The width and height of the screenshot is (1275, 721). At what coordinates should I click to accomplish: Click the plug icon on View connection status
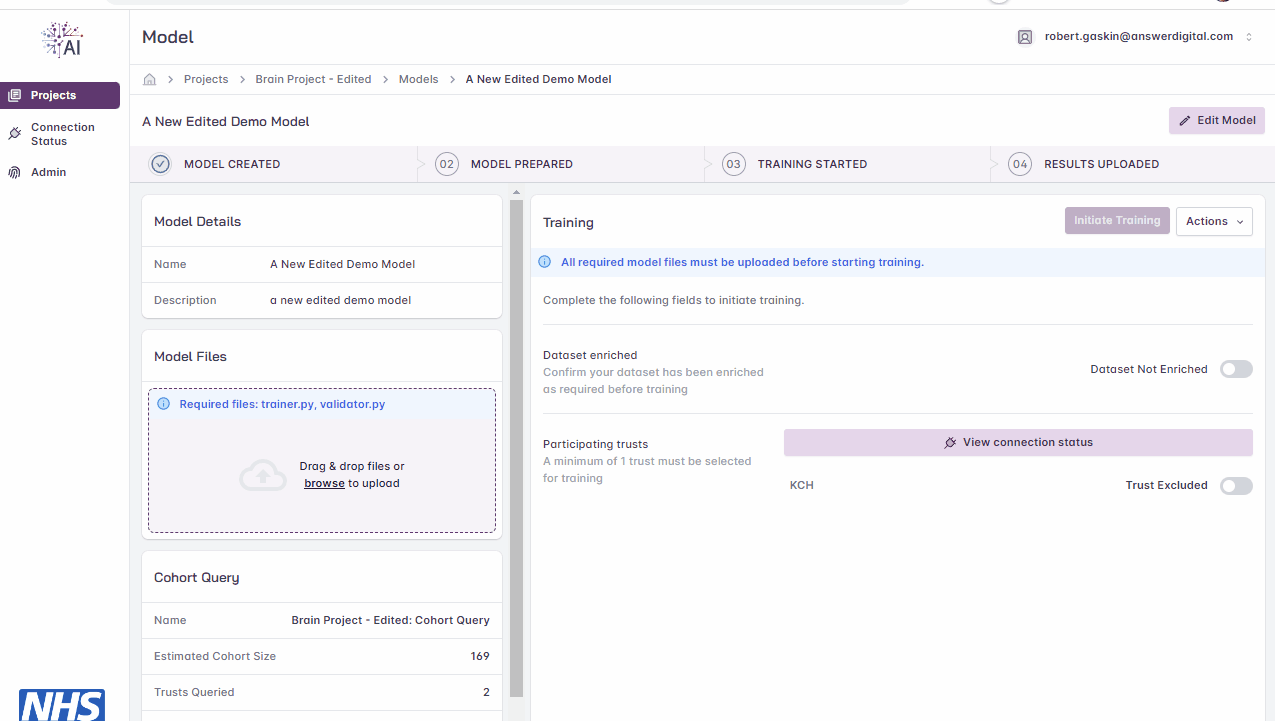[x=950, y=442]
